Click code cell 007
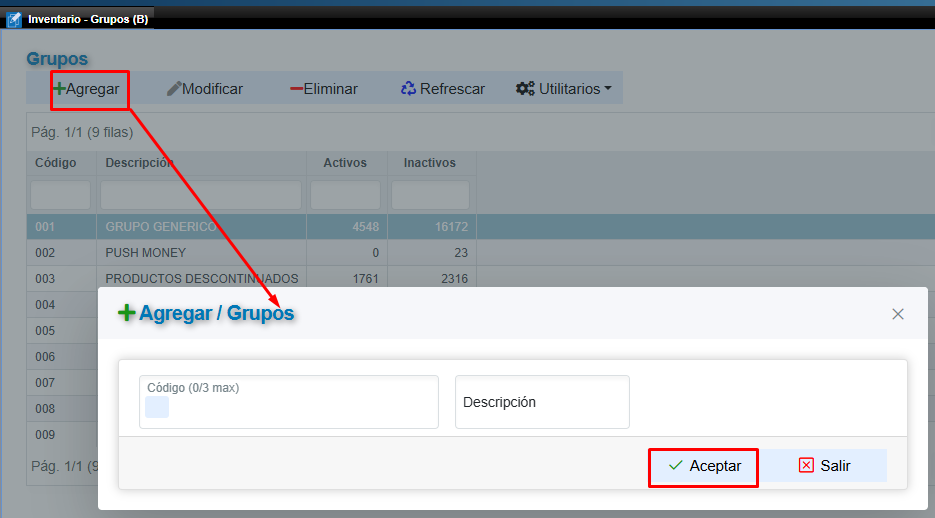 [45, 383]
